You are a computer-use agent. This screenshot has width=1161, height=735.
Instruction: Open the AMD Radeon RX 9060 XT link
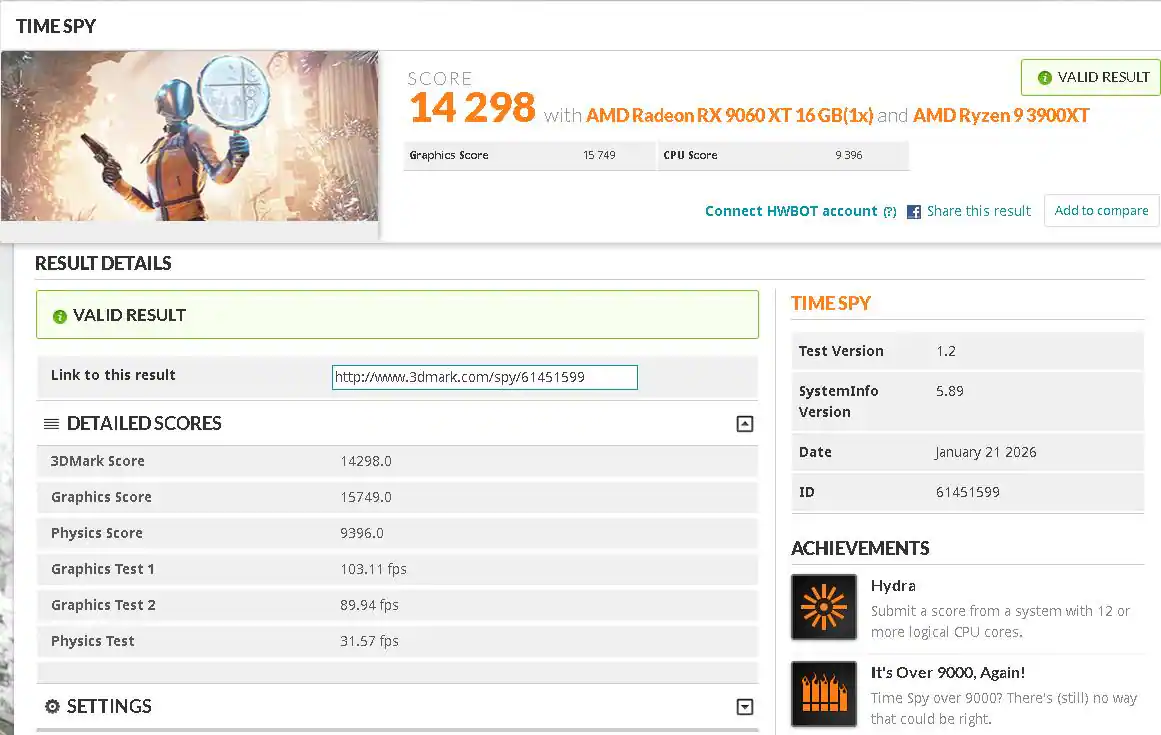tap(729, 116)
